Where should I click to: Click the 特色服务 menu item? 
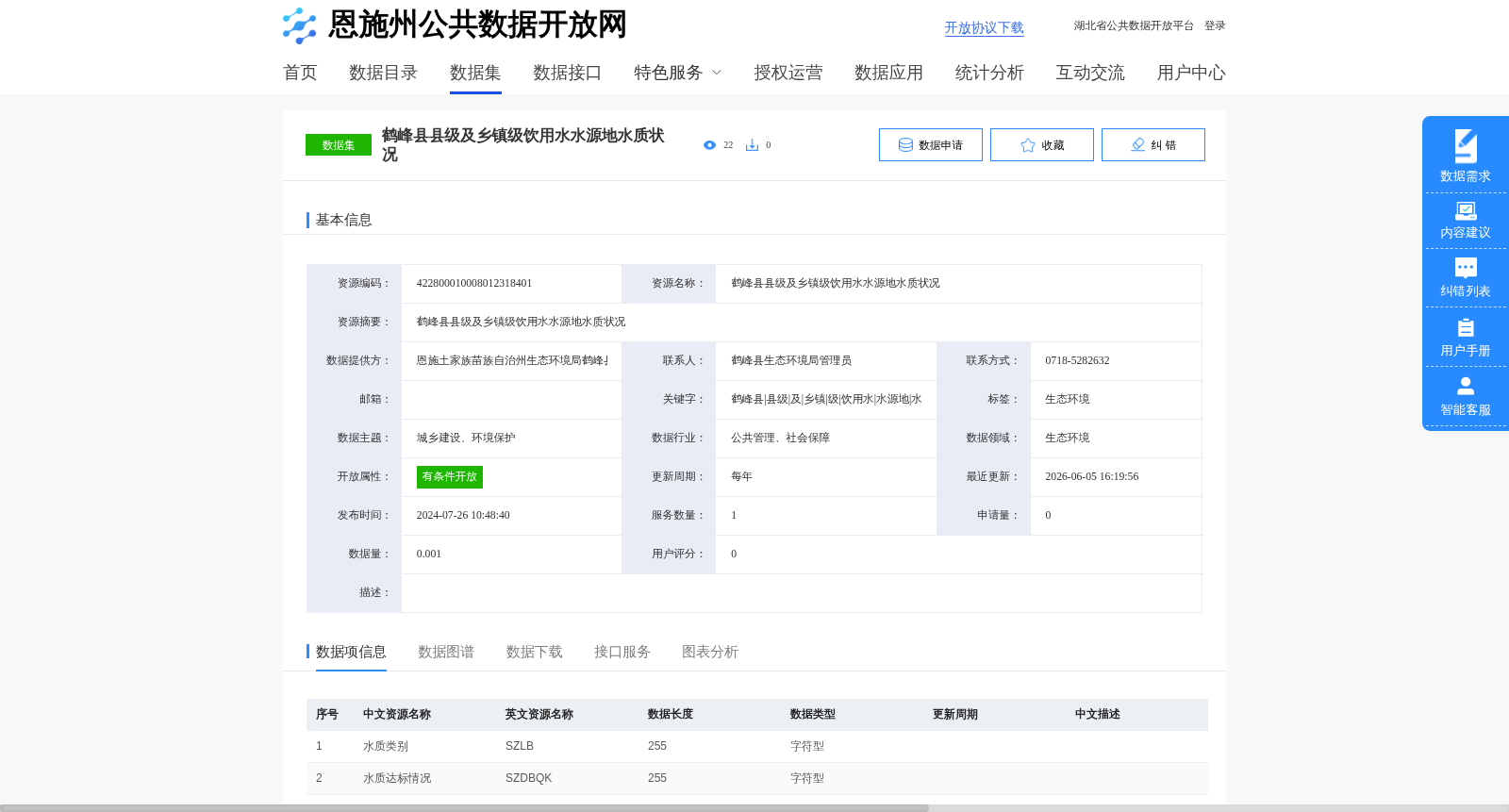668,73
